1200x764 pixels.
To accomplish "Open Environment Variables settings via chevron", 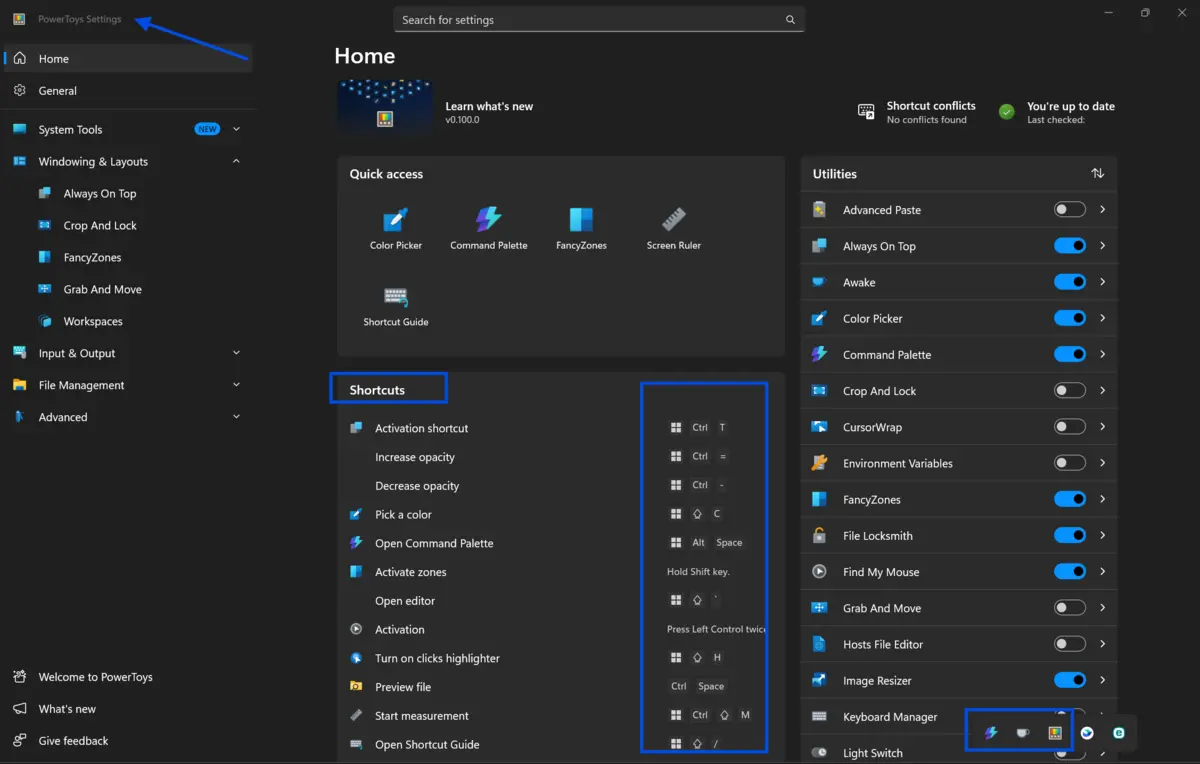I will pyautogui.click(x=1102, y=463).
